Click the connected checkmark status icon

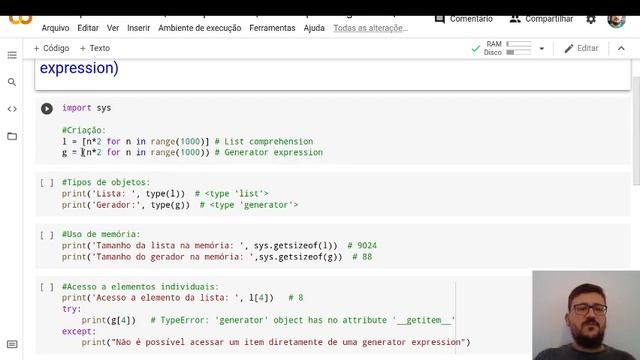476,49
